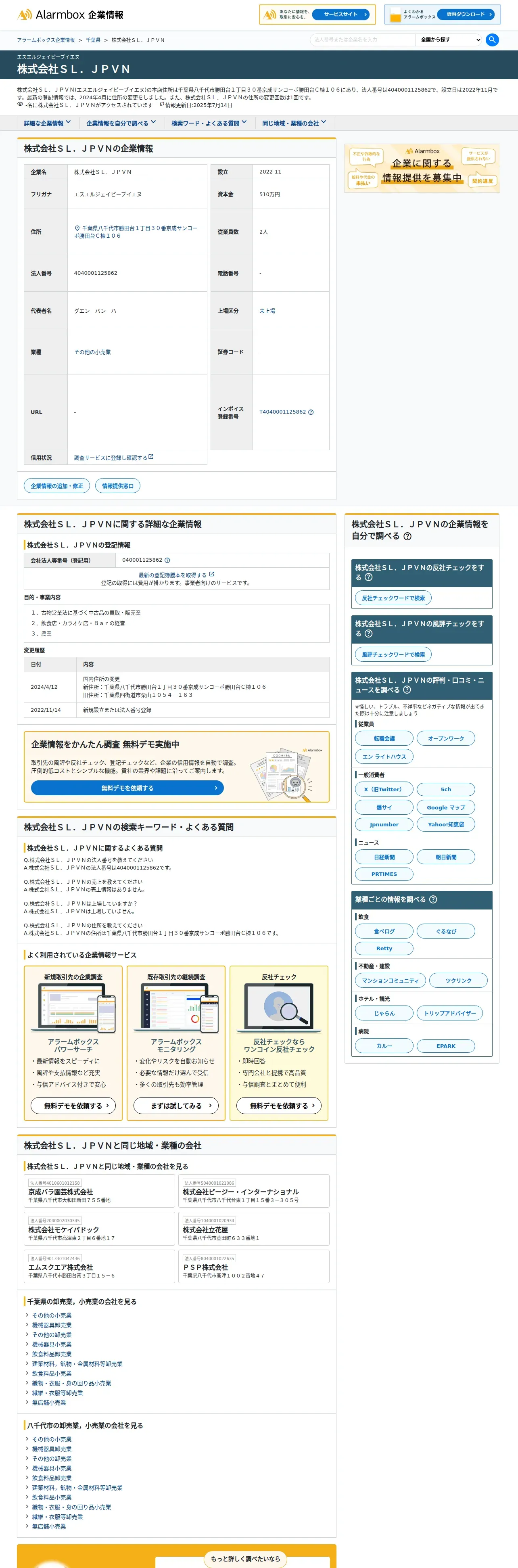Open オープンワーク review link
The width and height of the screenshot is (518, 1568).
click(x=445, y=738)
